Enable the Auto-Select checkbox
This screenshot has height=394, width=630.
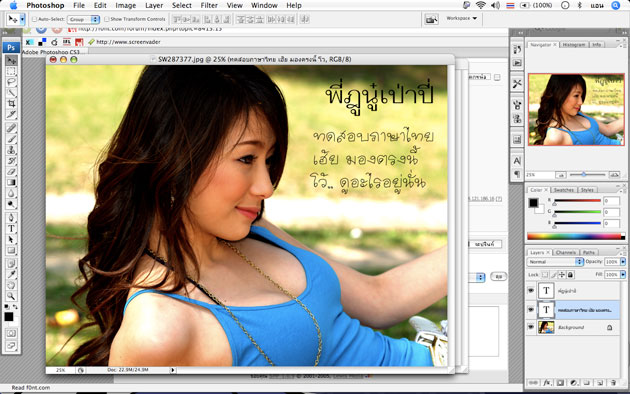coord(35,19)
